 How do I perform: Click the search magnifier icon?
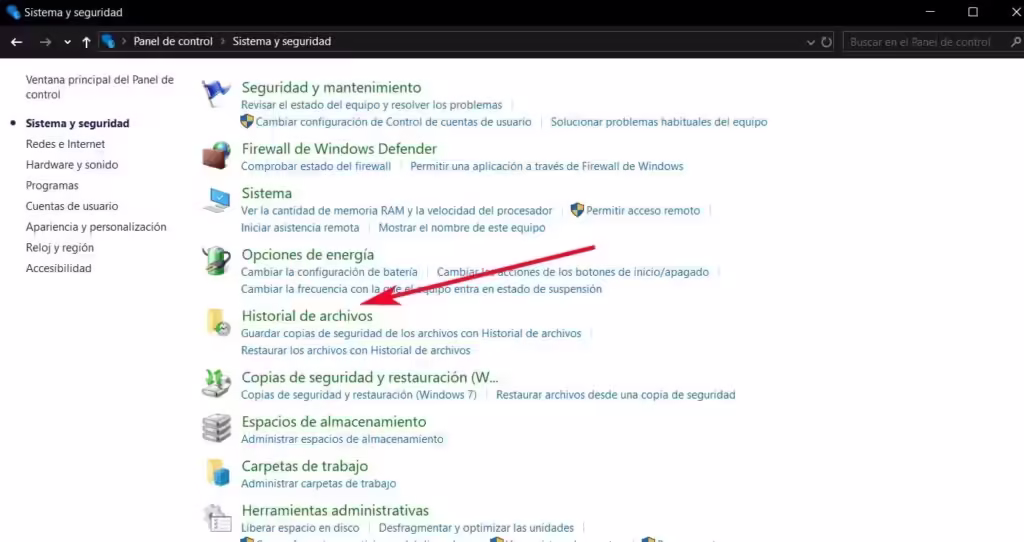click(x=1016, y=42)
